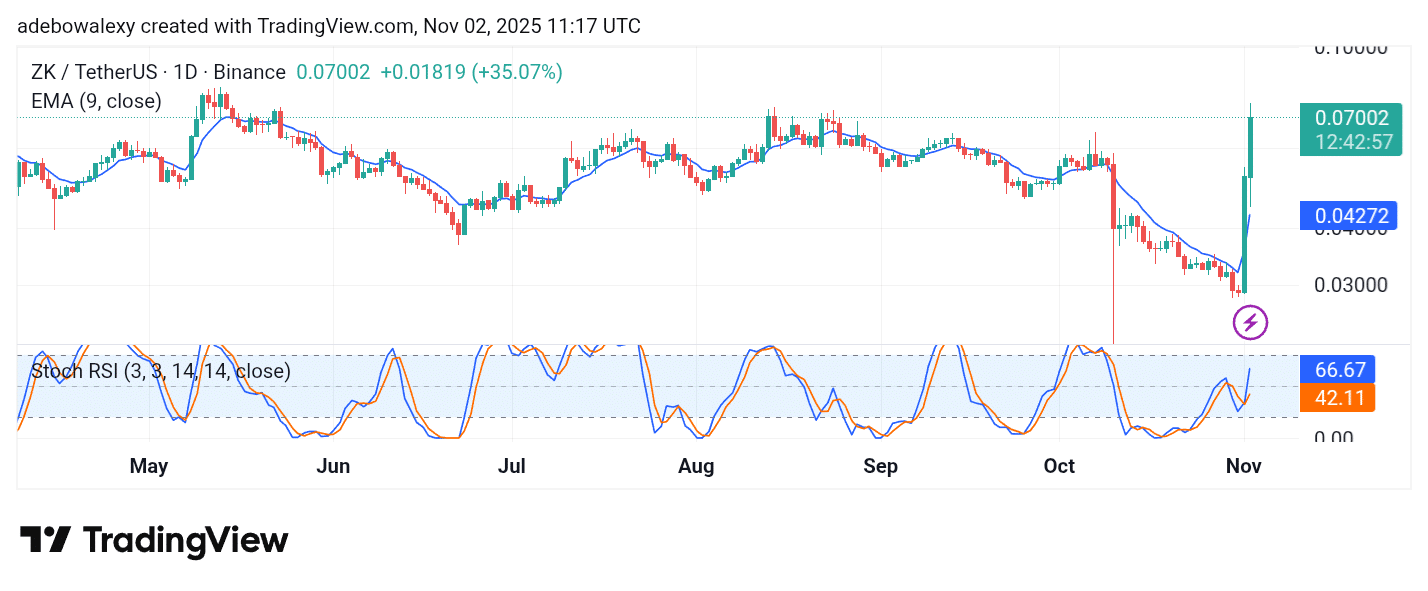This screenshot has width=1428, height=591.
Task: Click the purple lightning bolt event icon
Action: click(x=1250, y=322)
